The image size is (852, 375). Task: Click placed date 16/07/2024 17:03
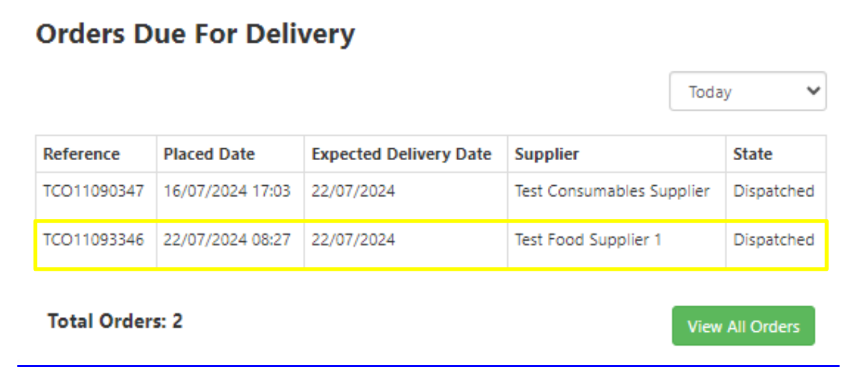[x=227, y=191]
